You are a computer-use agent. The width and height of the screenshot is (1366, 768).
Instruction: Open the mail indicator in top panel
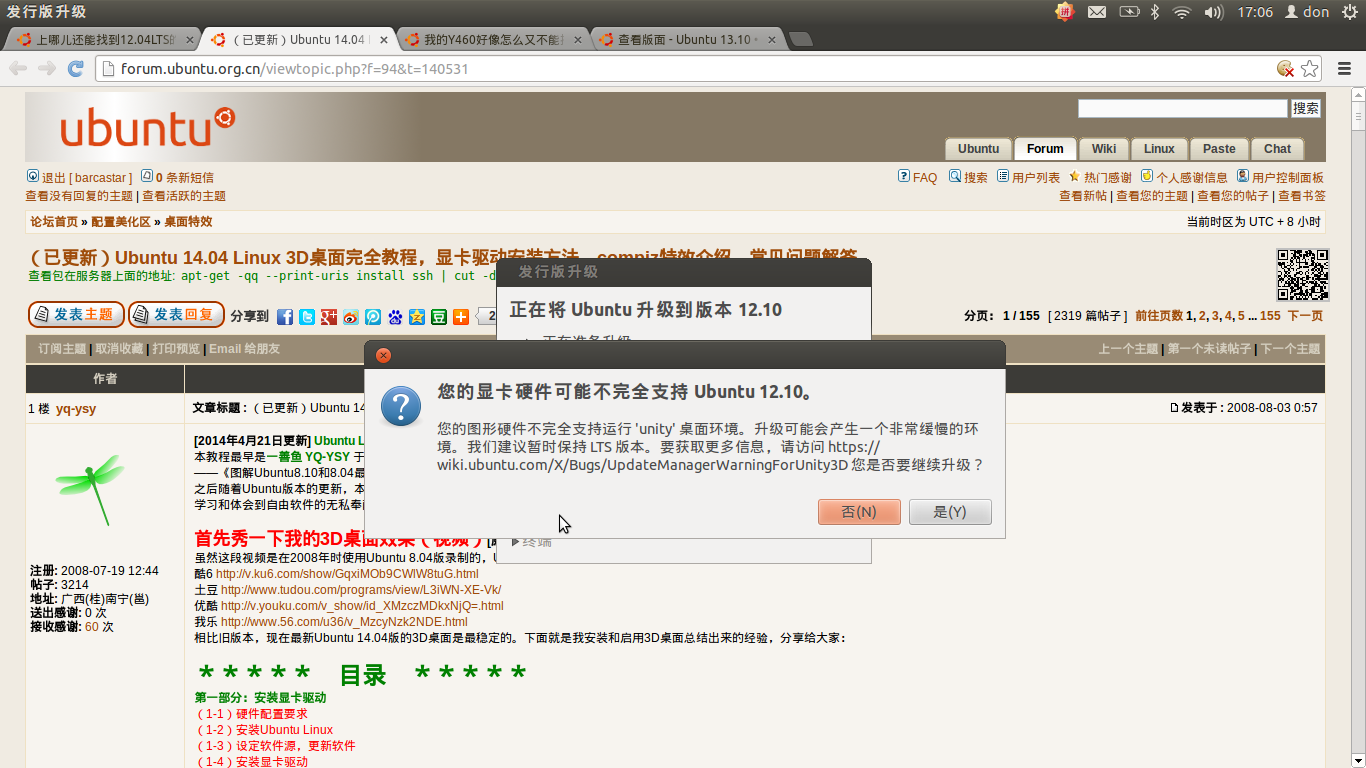click(1097, 12)
